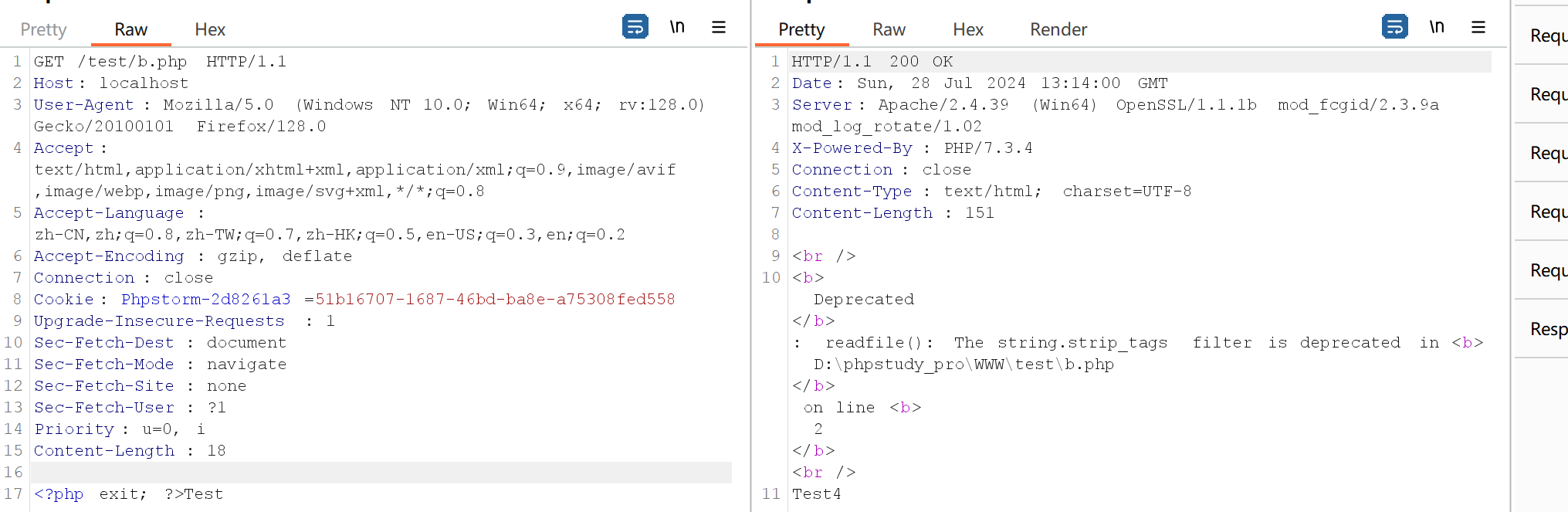
Task: Show non-printable characters in request panel
Action: 677,27
